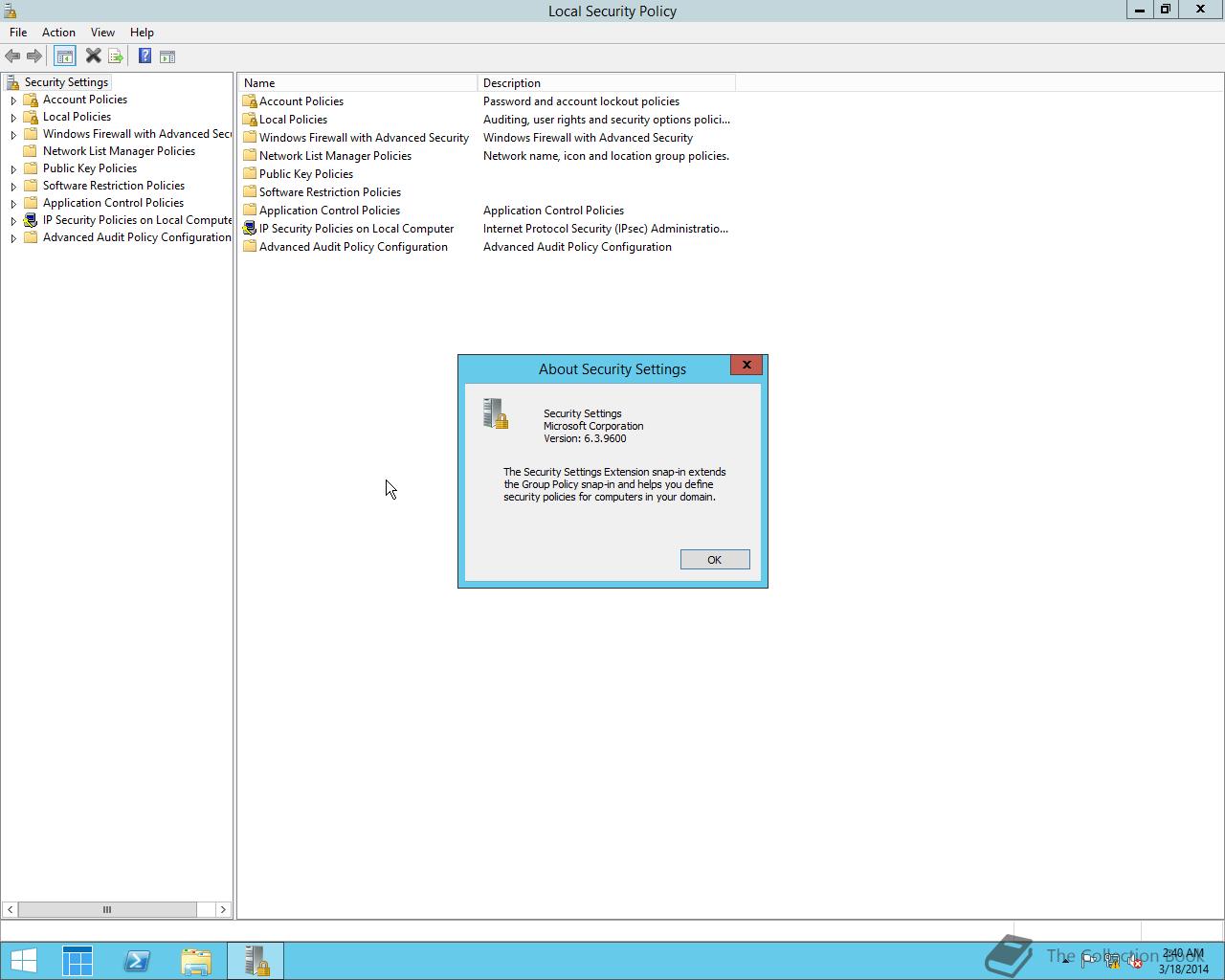Click the Network List Manager Policies folder icon in the tree
This screenshot has width=1225, height=980.
click(31, 151)
